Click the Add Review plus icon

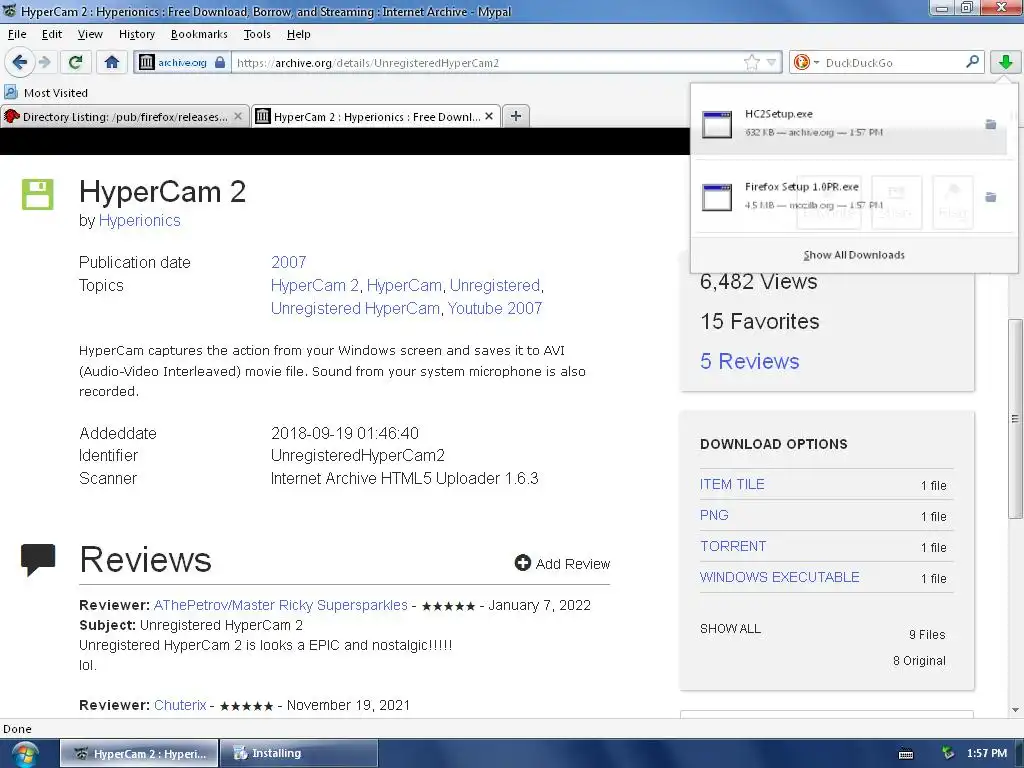coord(522,562)
